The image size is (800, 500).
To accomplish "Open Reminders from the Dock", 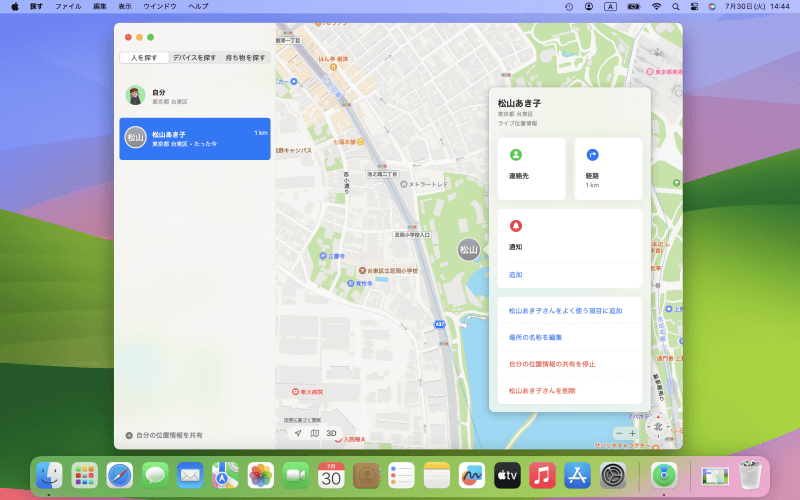I will pyautogui.click(x=401, y=476).
